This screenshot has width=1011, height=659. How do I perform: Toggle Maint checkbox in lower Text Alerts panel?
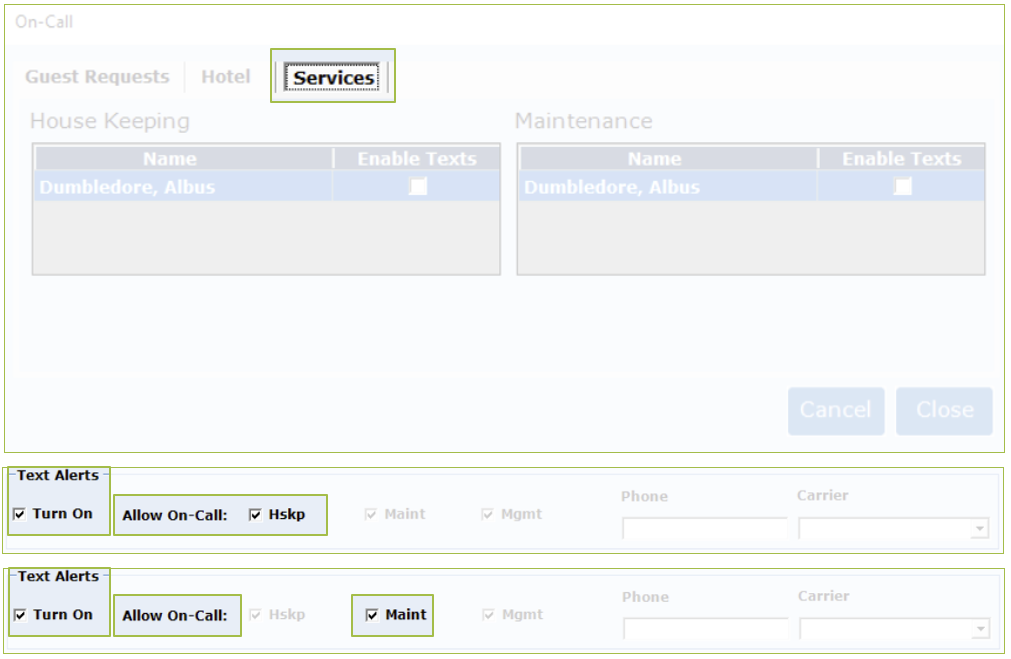click(373, 615)
